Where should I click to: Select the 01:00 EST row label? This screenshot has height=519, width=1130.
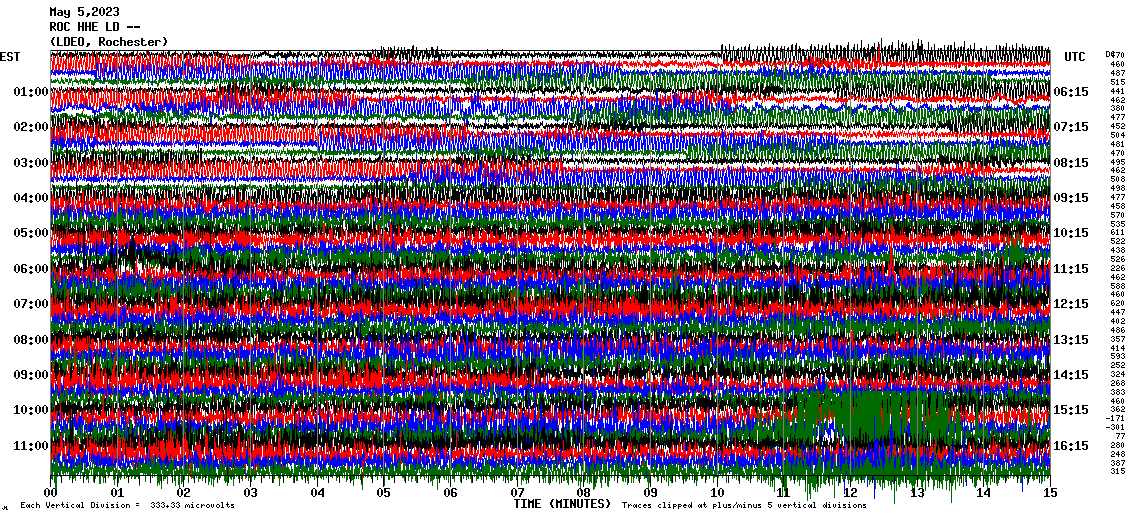point(31,92)
